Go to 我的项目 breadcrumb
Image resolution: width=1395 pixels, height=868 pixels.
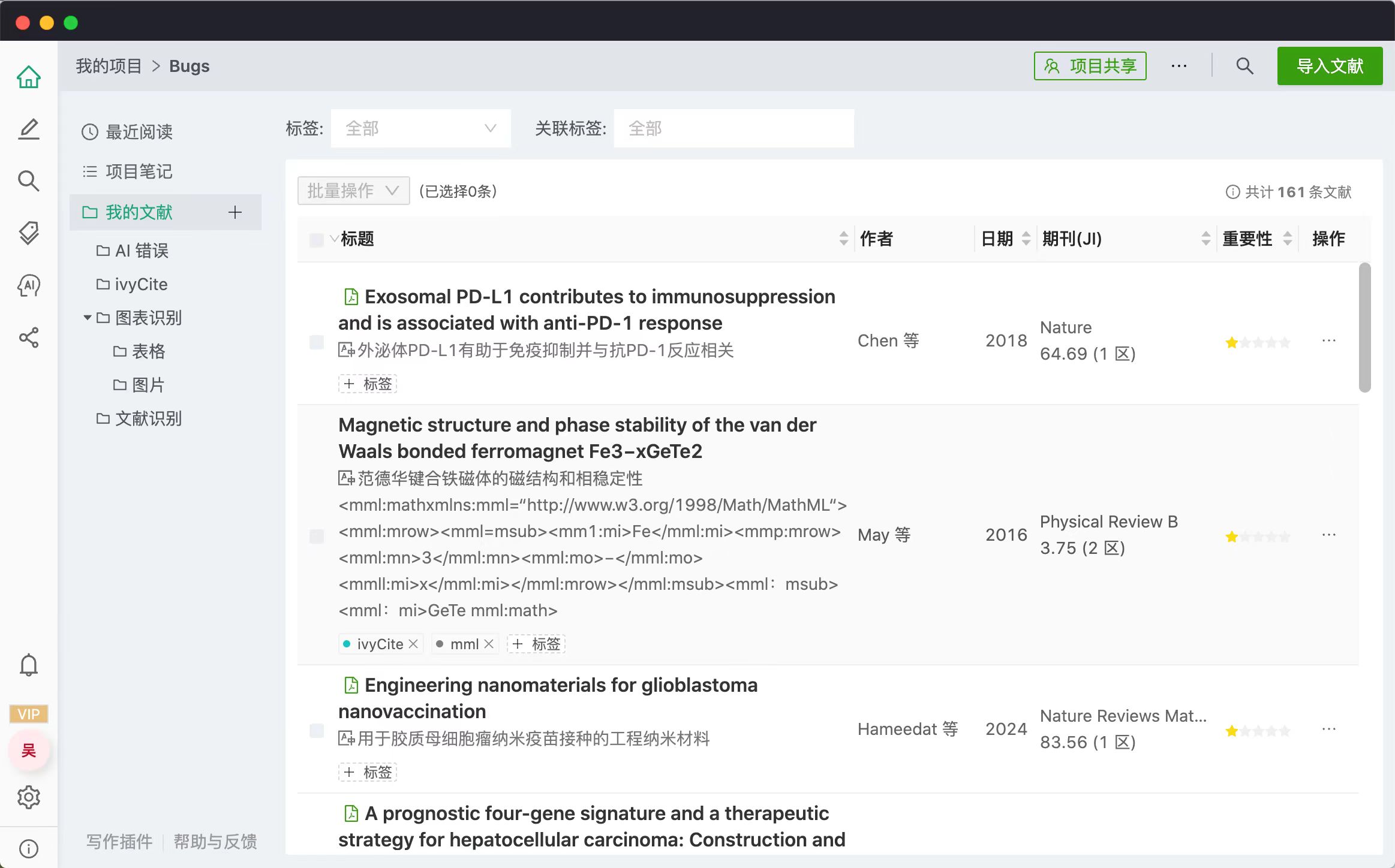[109, 66]
